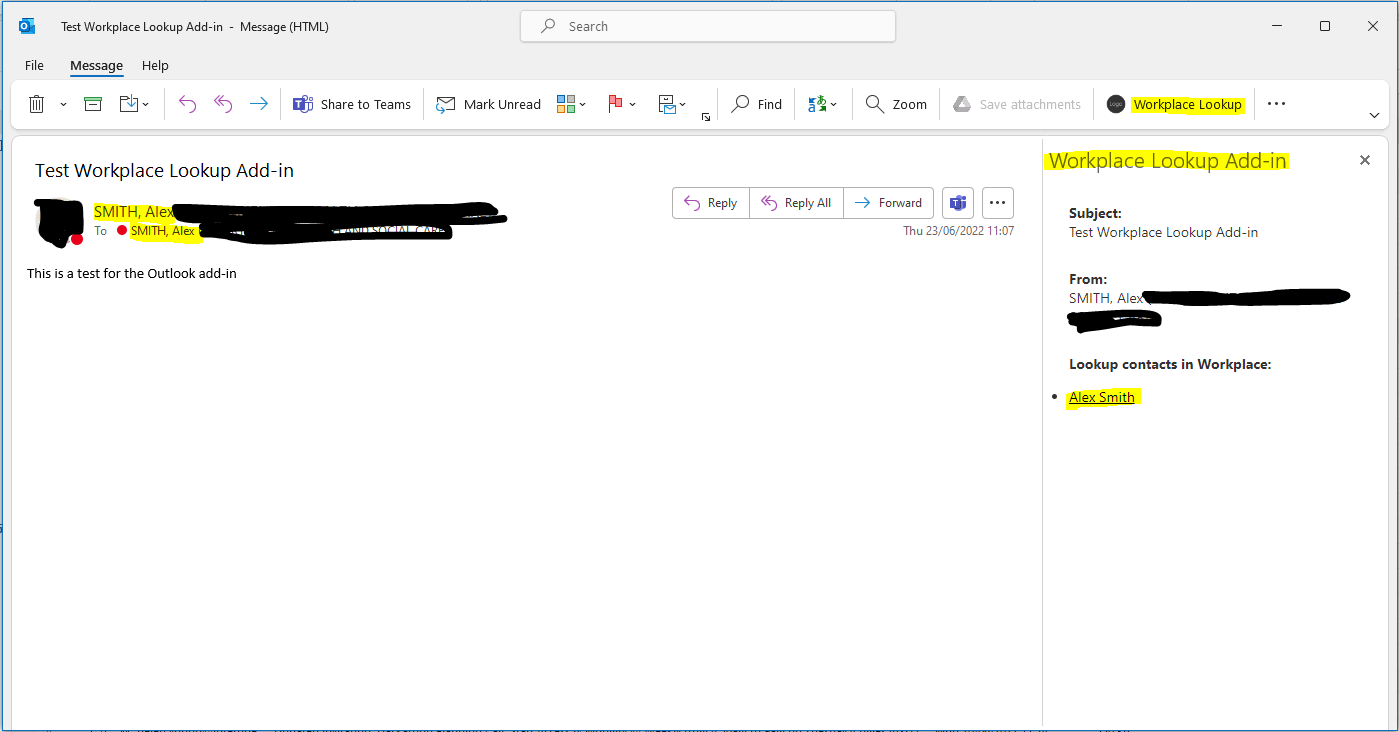Click the From label in add-in pane
Viewport: 1399px width, 732px height.
pyautogui.click(x=1088, y=279)
